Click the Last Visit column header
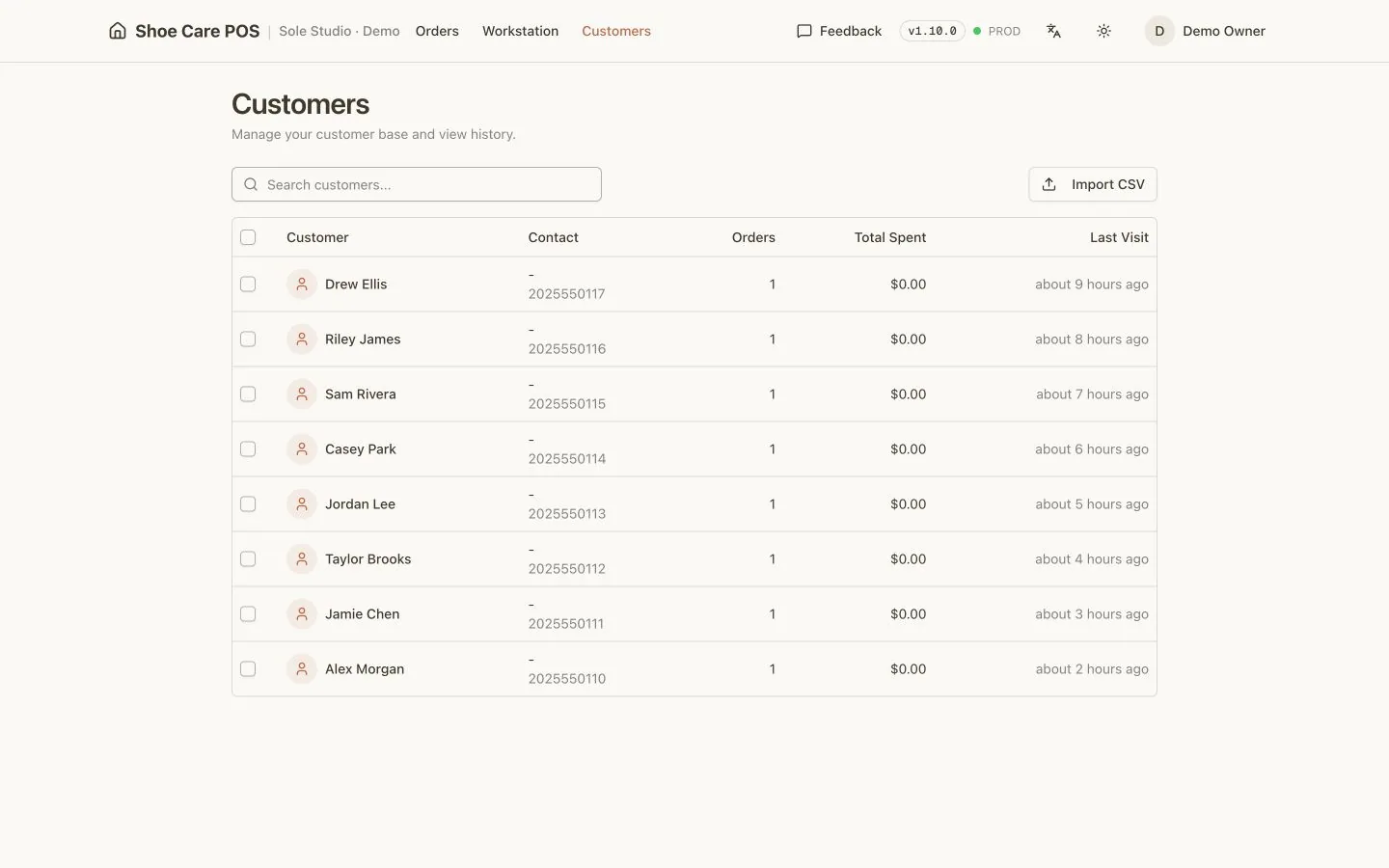This screenshot has height=868, width=1389. pos(1119,237)
